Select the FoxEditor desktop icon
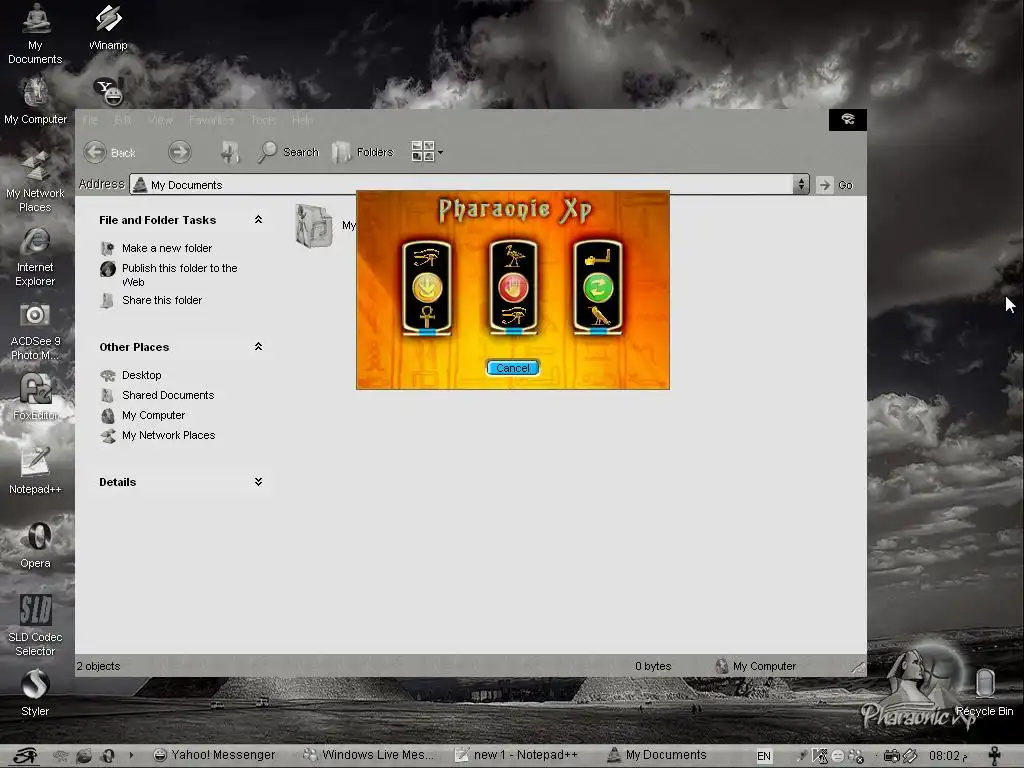 35,397
